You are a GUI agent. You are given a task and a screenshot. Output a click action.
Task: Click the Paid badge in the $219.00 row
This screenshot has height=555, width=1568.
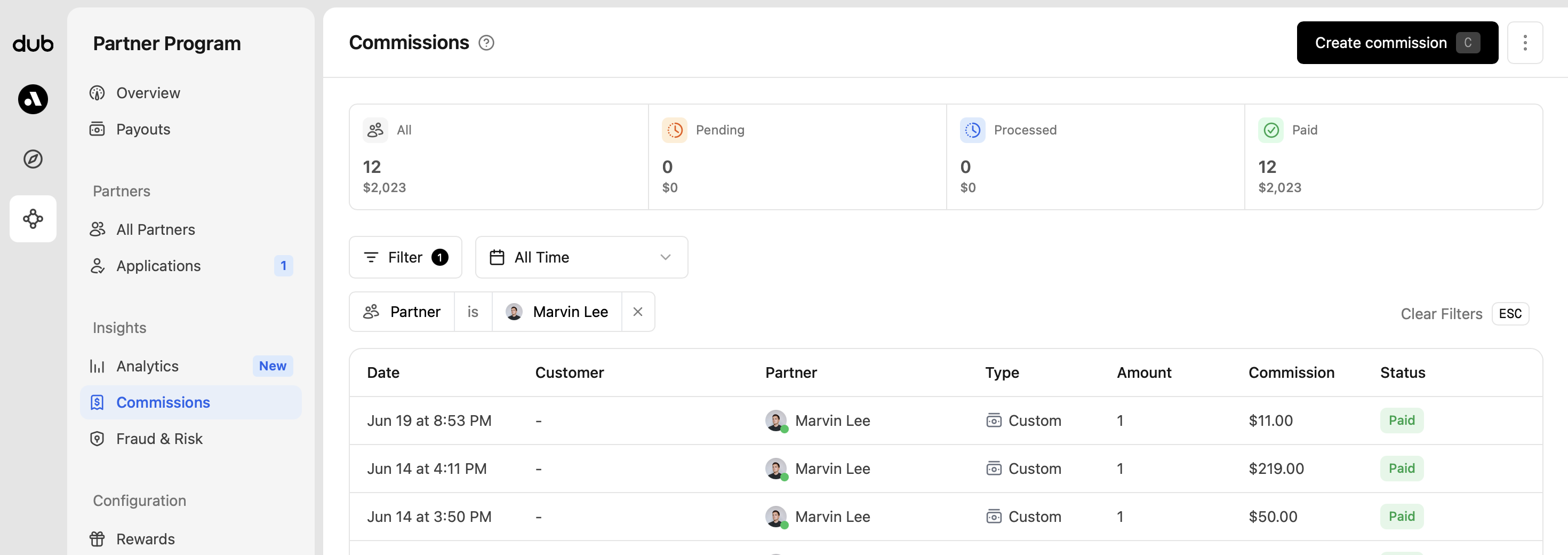pyautogui.click(x=1401, y=469)
